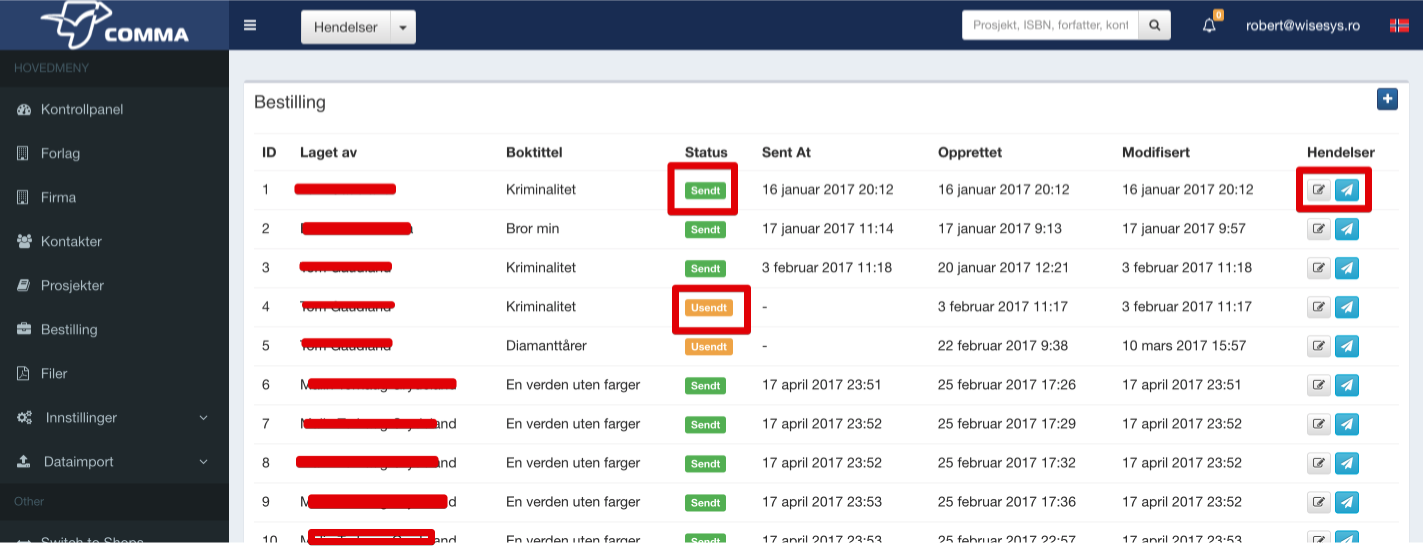Select date 22 februar 2017 9:38
1423x547 pixels.
coord(1003,346)
